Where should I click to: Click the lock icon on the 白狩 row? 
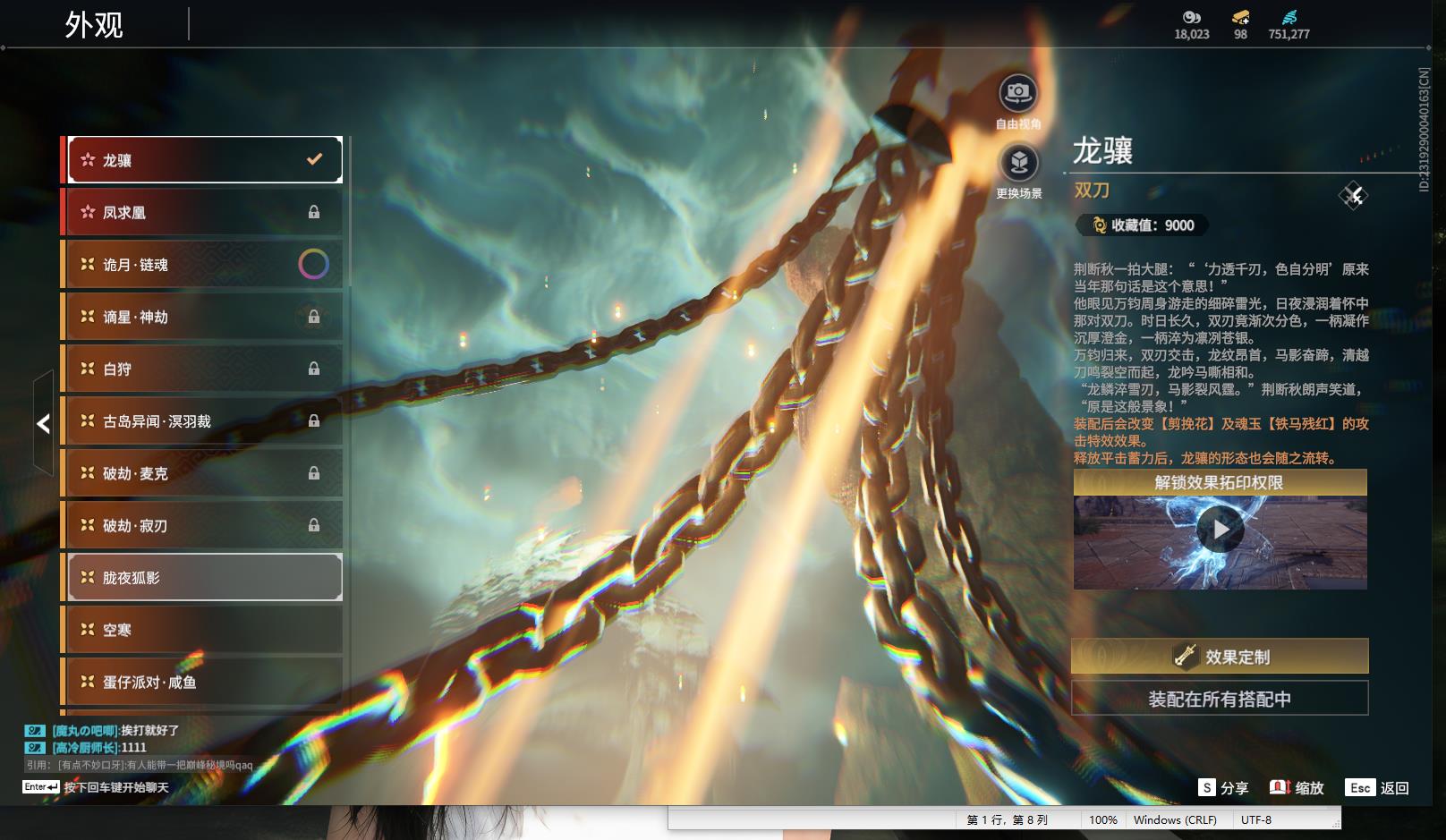[314, 369]
